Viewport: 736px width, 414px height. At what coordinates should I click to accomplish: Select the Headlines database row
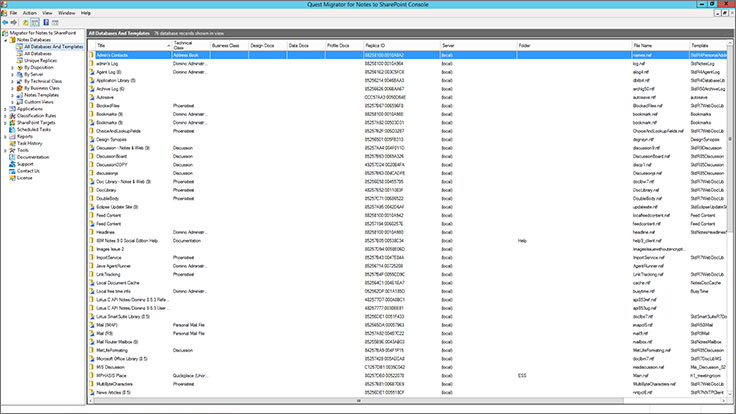pyautogui.click(x=407, y=232)
